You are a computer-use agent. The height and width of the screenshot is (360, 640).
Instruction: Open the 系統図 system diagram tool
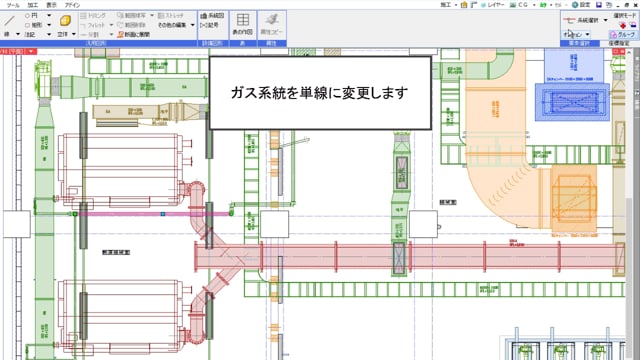[213, 16]
